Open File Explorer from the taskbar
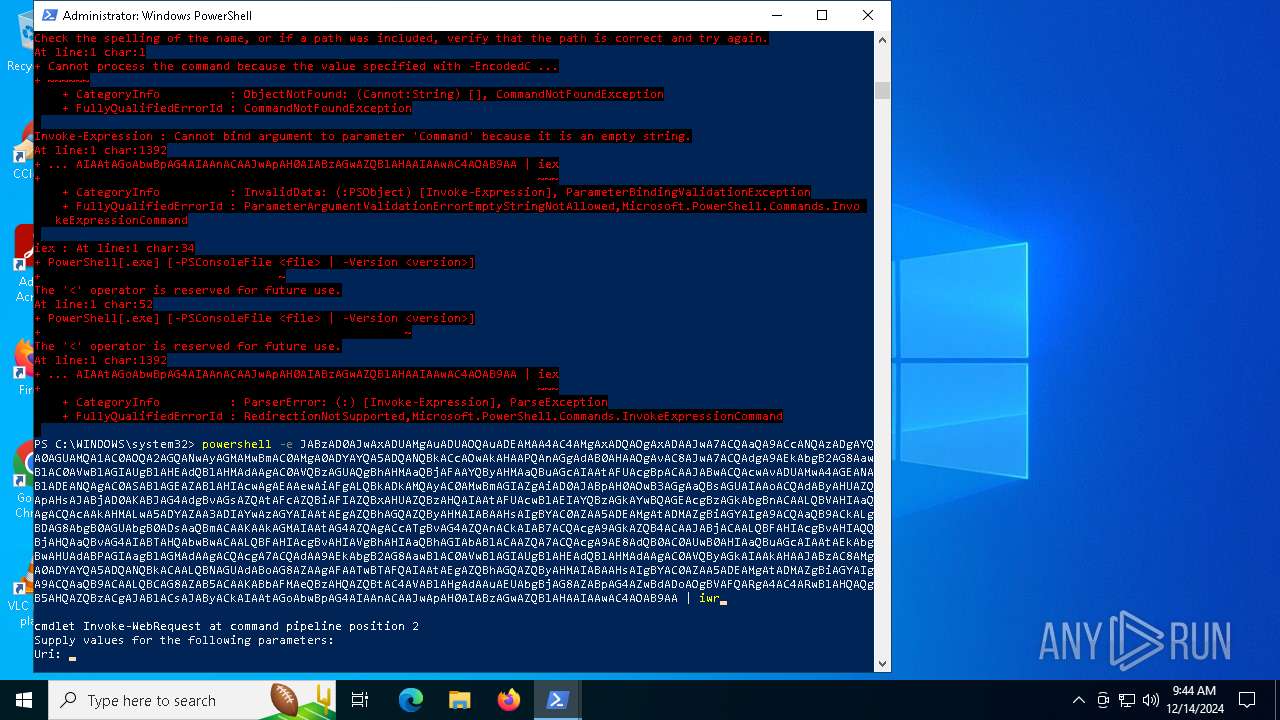Image resolution: width=1280 pixels, height=720 pixels. tap(460, 700)
